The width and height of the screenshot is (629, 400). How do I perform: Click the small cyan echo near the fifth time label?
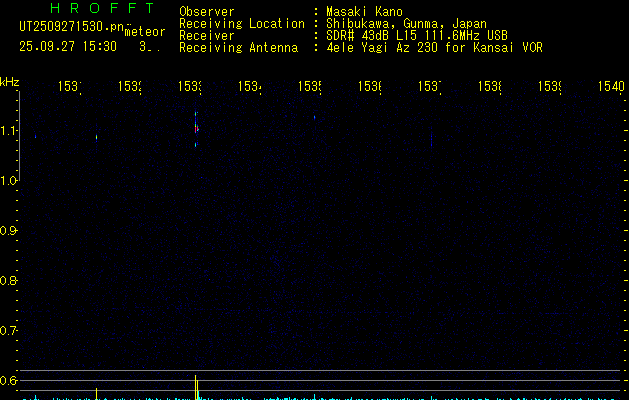(x=314, y=118)
